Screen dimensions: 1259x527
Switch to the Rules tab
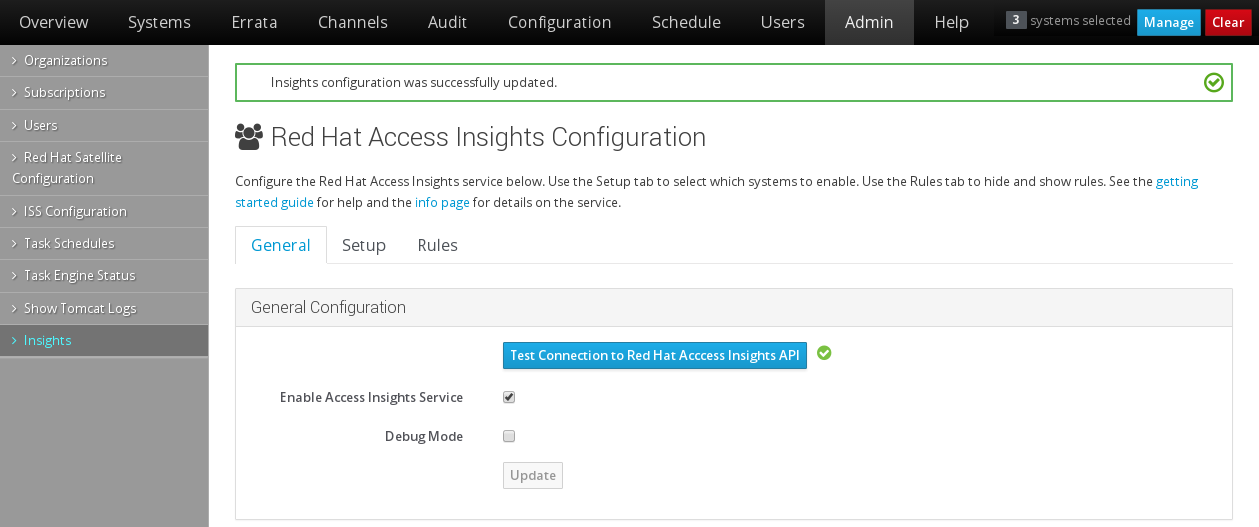(x=438, y=245)
